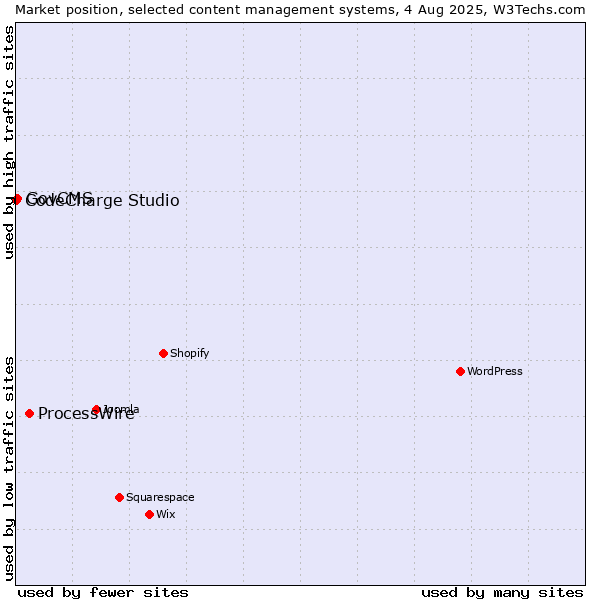Click the 'used by low traffic sites' axis label
The height and width of the screenshot is (600, 600).
(x=8, y=469)
